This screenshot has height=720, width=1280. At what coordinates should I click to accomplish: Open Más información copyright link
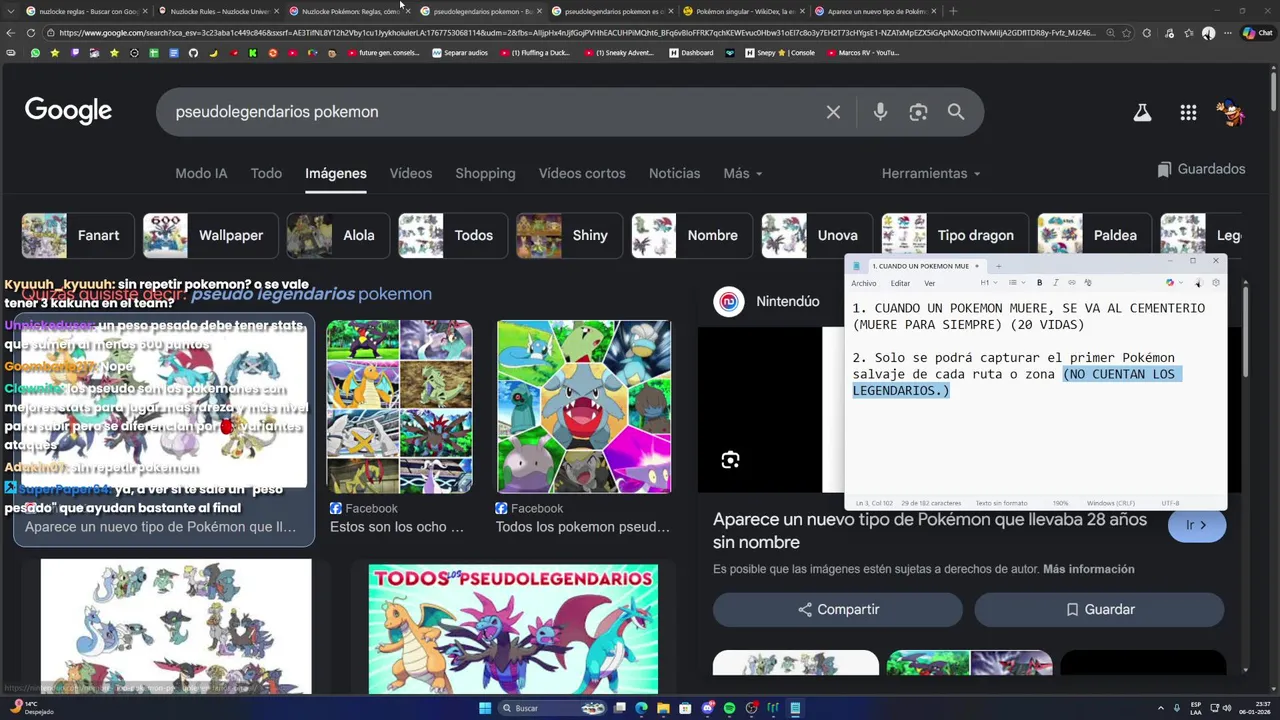coord(1088,569)
